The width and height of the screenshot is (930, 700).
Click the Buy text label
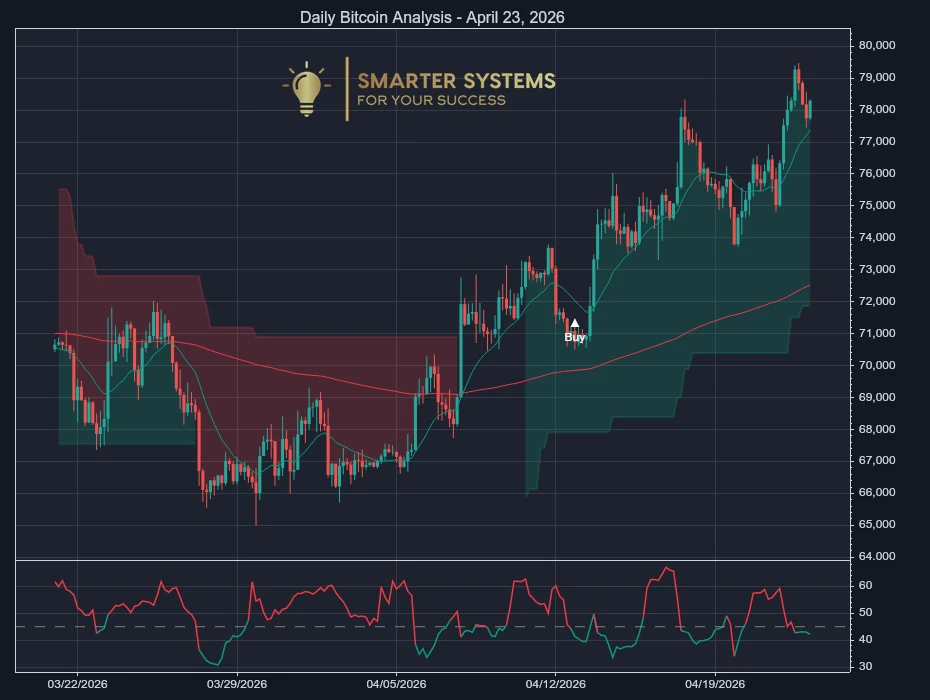(574, 338)
